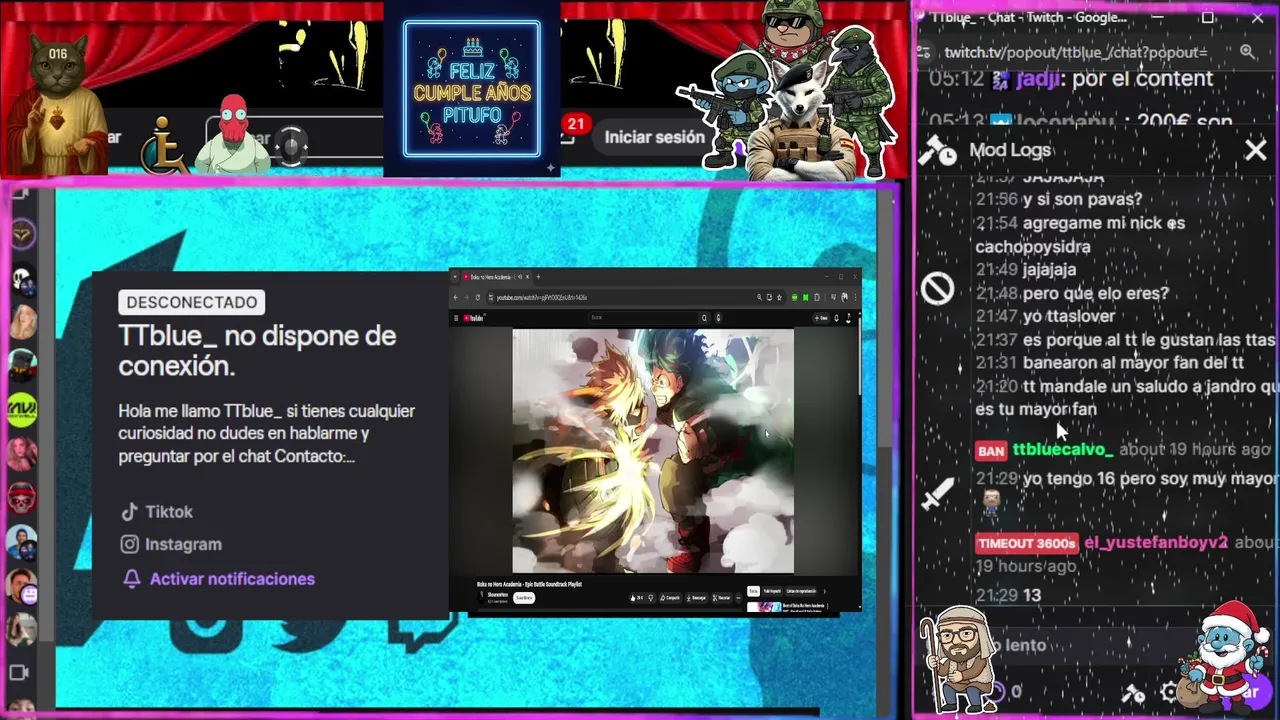The width and height of the screenshot is (1280, 720).
Task: Open el_yustefanboyv2 user in Mod Logs
Action: [x=1155, y=543]
